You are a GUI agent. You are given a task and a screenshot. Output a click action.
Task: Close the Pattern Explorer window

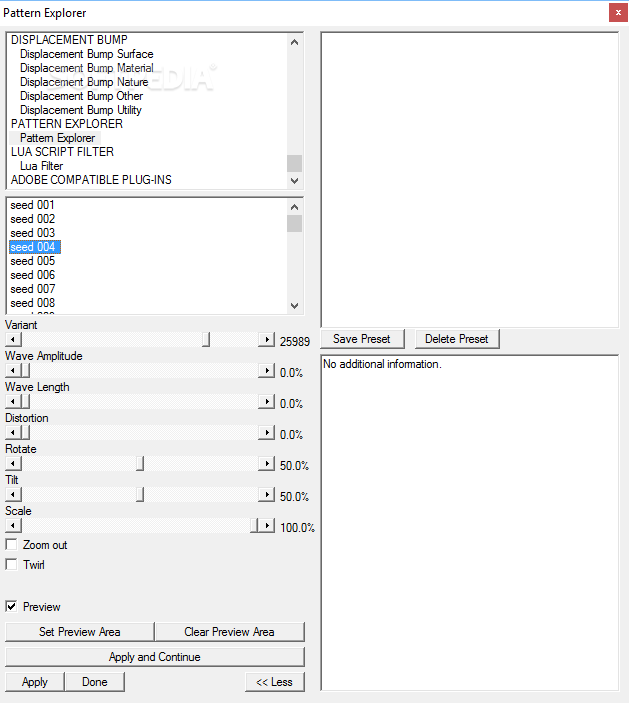click(x=618, y=13)
